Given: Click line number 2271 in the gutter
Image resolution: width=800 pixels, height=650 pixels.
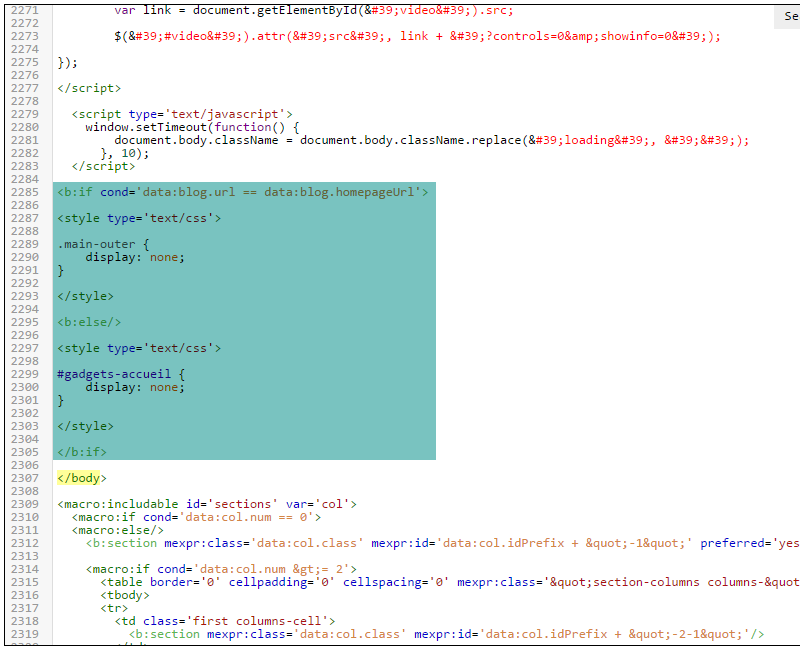Looking at the screenshot, I should [24, 10].
